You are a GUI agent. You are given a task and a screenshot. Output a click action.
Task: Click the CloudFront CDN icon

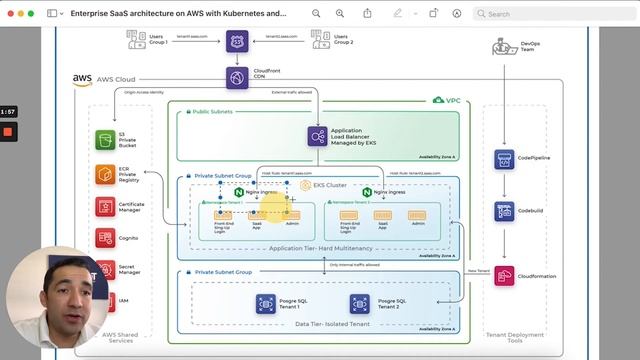[x=237, y=78]
